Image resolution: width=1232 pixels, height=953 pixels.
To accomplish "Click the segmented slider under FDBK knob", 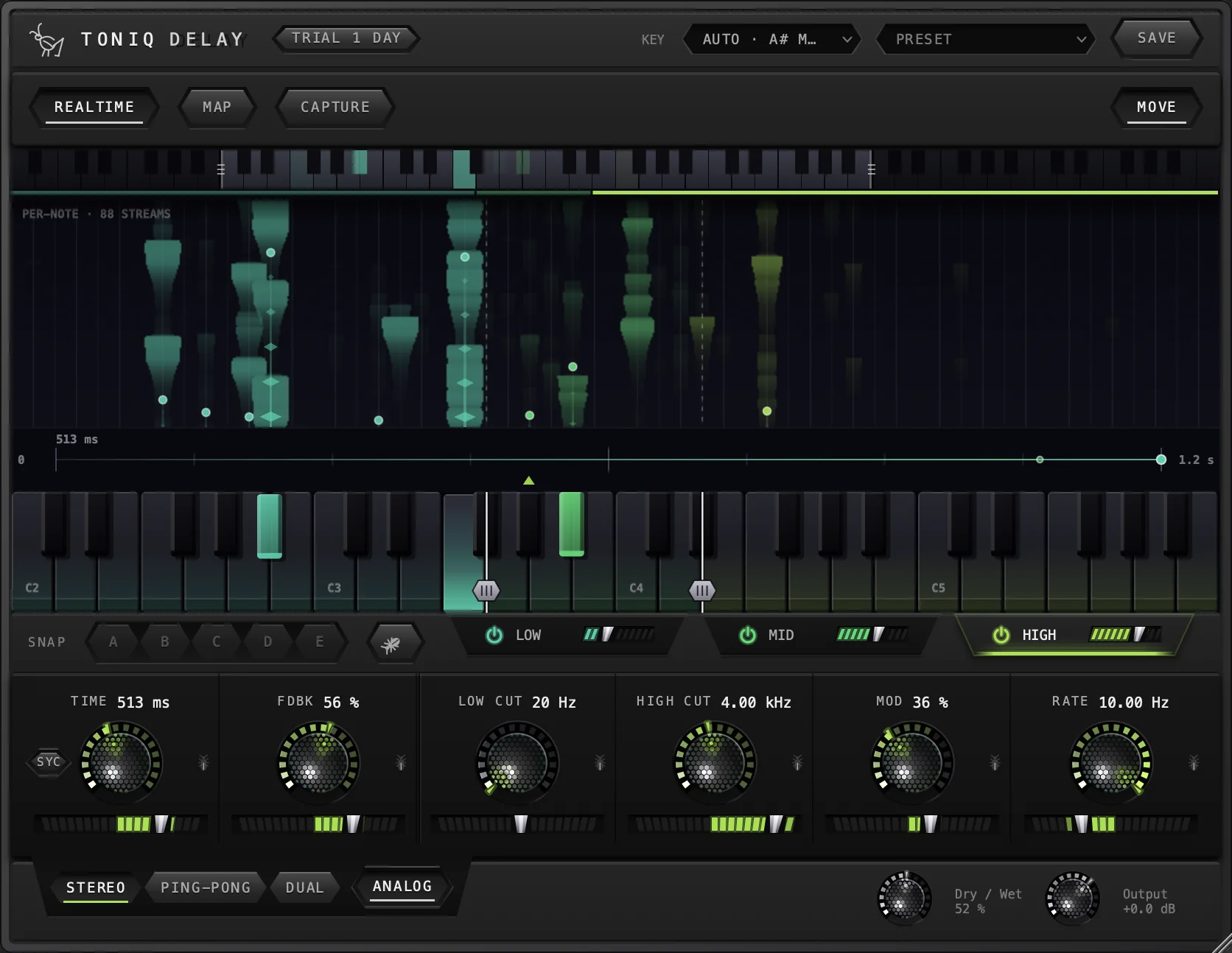I will click(x=318, y=824).
